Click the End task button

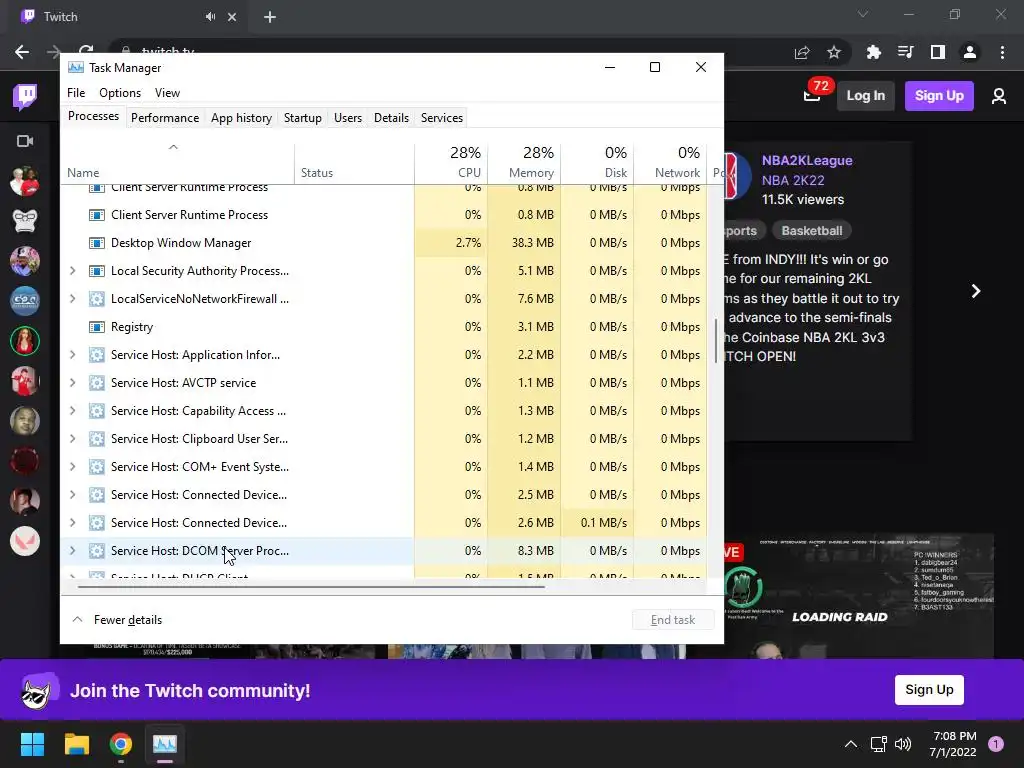click(x=673, y=620)
